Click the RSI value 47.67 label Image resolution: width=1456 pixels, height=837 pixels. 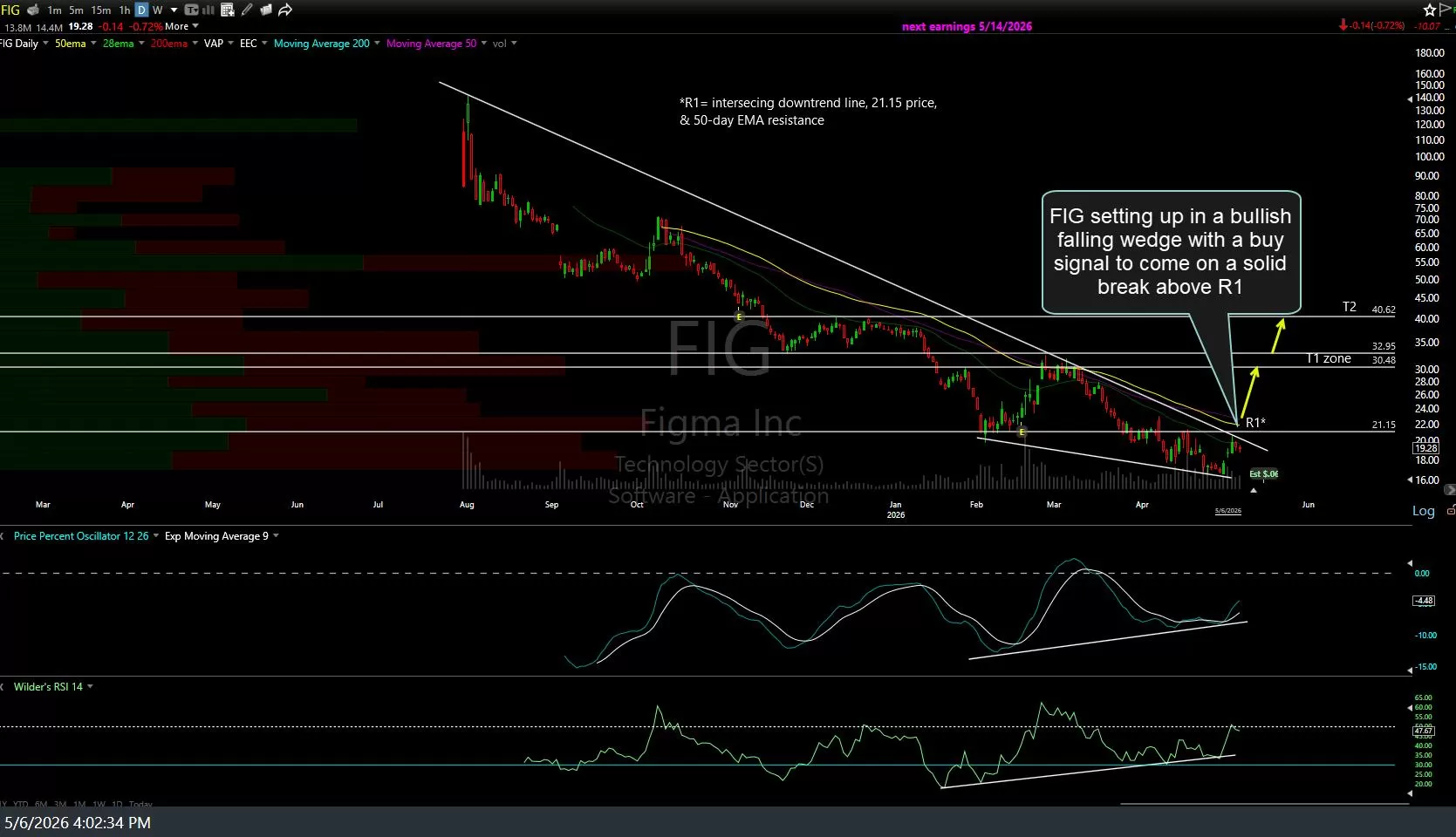point(1423,731)
